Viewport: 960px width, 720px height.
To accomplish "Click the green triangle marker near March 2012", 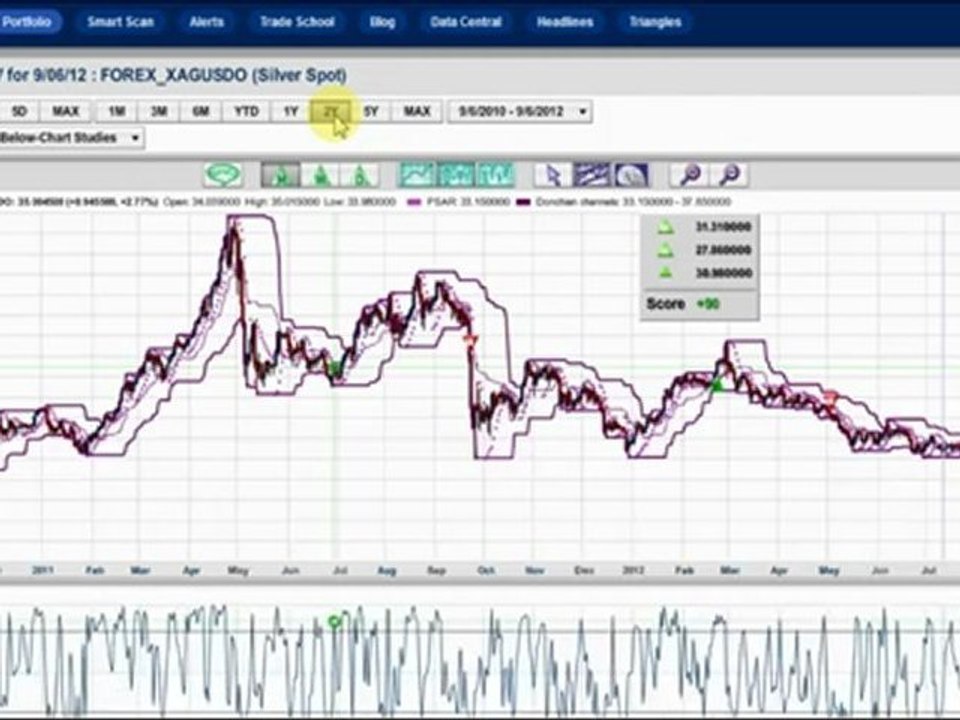I will pyautogui.click(x=716, y=384).
